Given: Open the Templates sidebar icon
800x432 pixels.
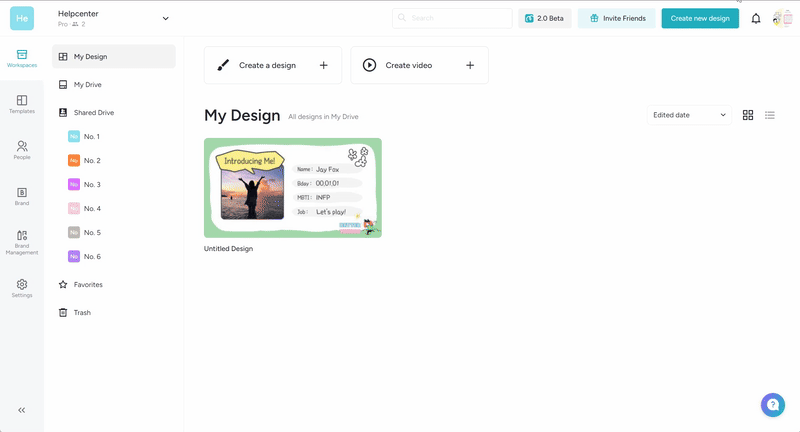Looking at the screenshot, I should (x=21, y=104).
